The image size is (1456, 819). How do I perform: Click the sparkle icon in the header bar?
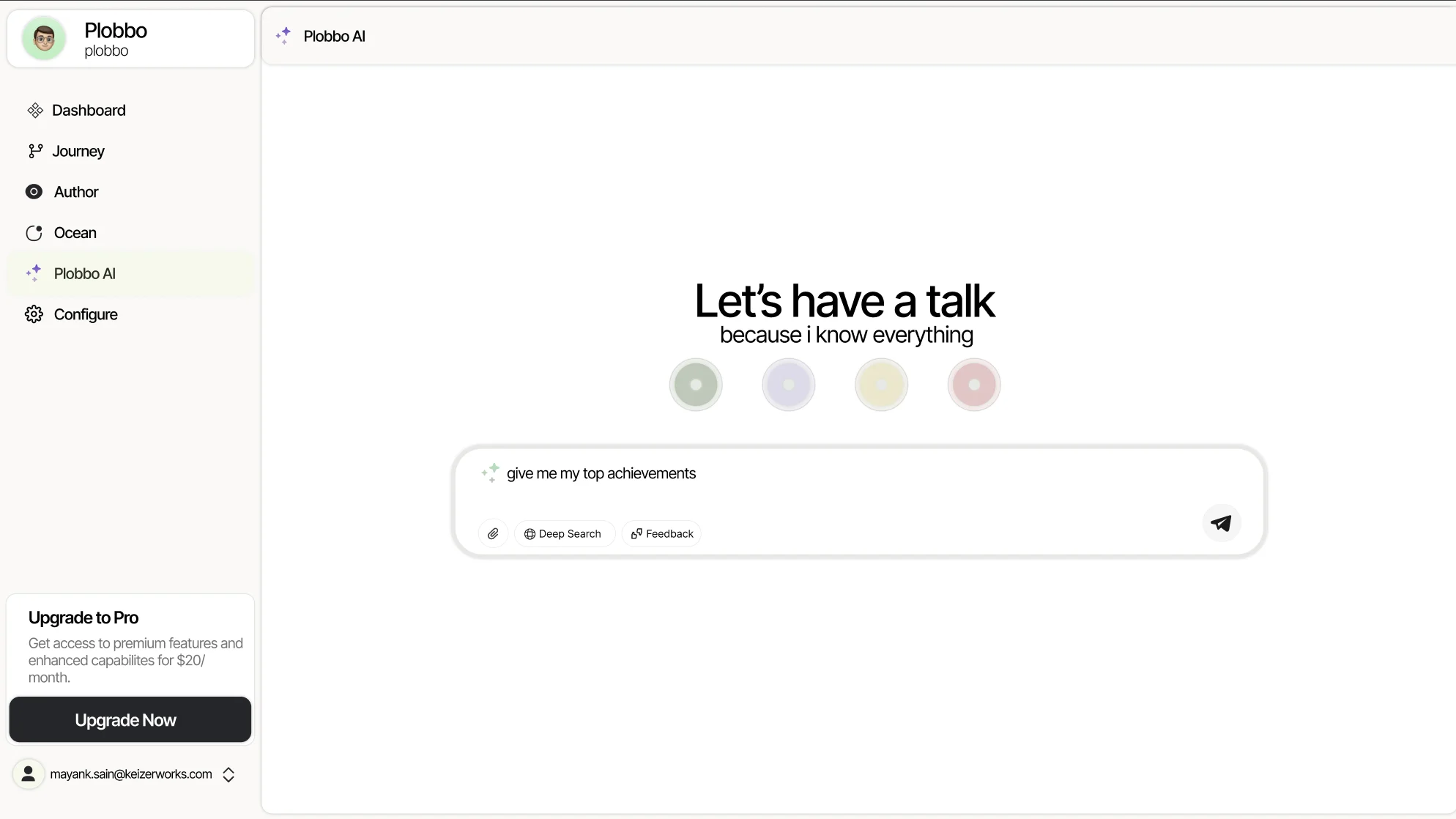pos(283,36)
